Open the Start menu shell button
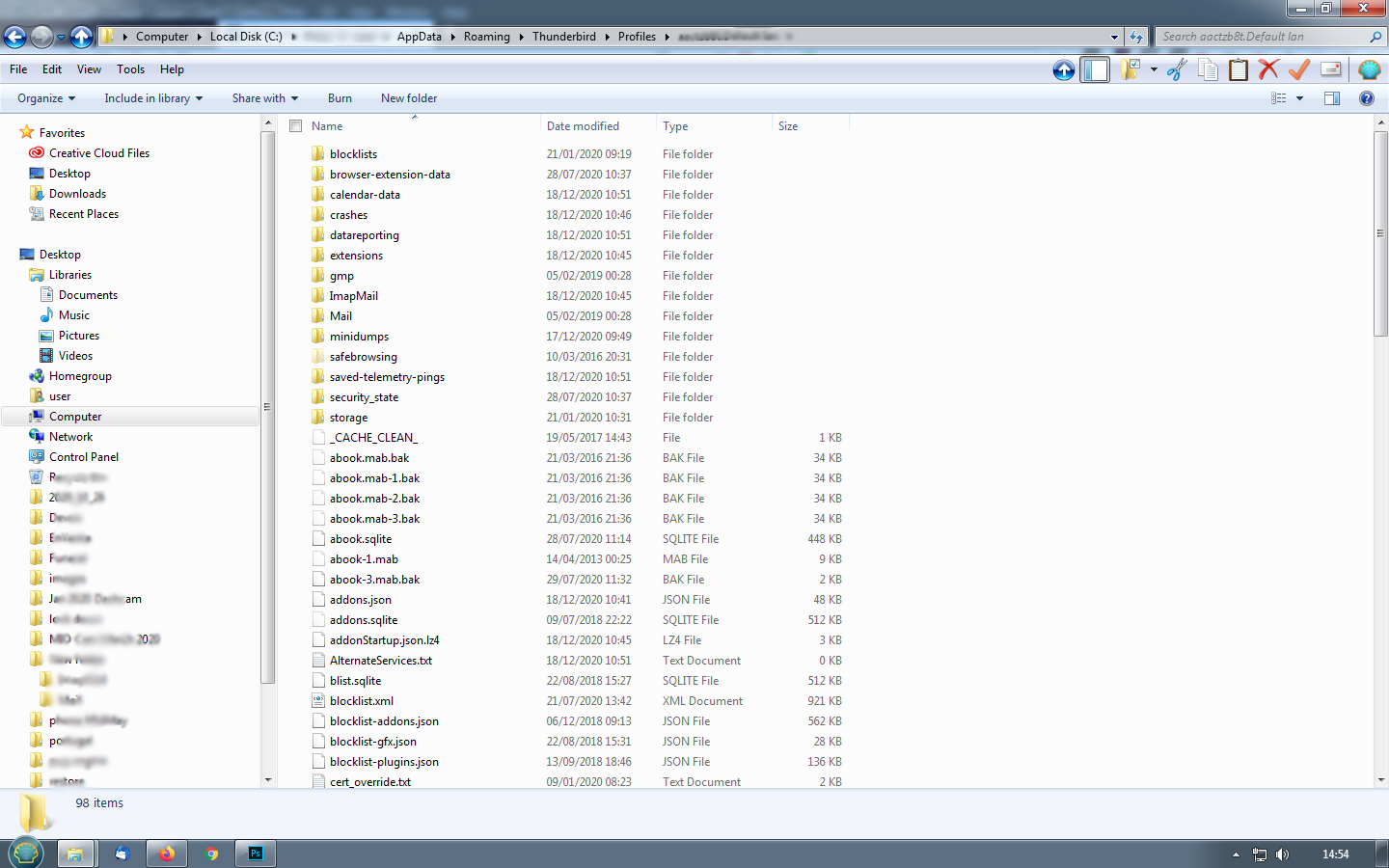The height and width of the screenshot is (868, 1389). pos(26,854)
